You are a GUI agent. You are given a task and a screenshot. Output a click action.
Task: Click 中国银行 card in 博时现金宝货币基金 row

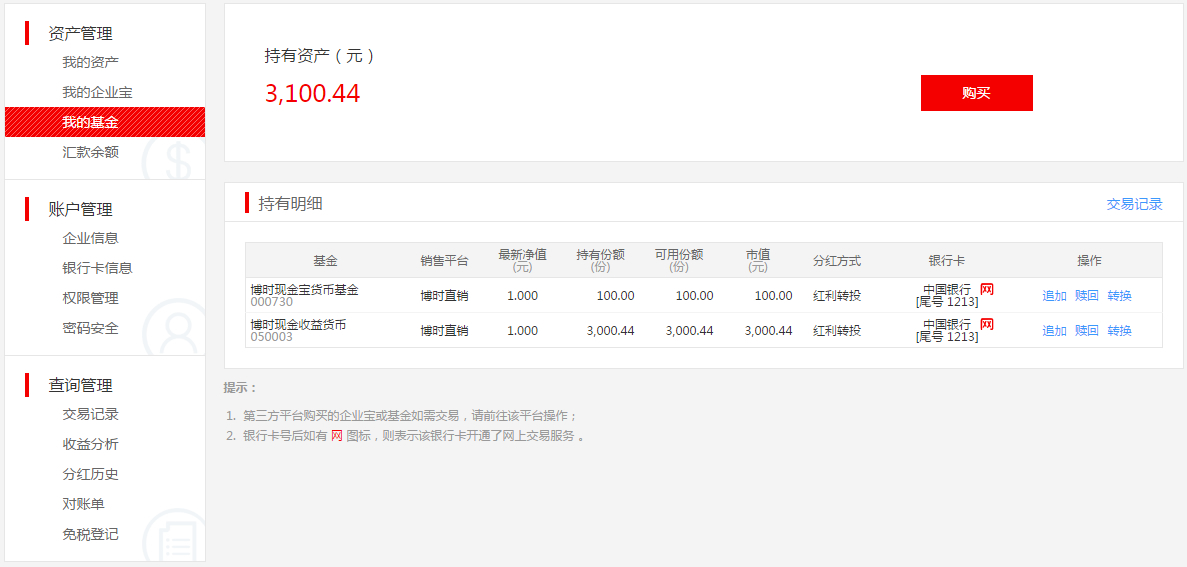(947, 296)
